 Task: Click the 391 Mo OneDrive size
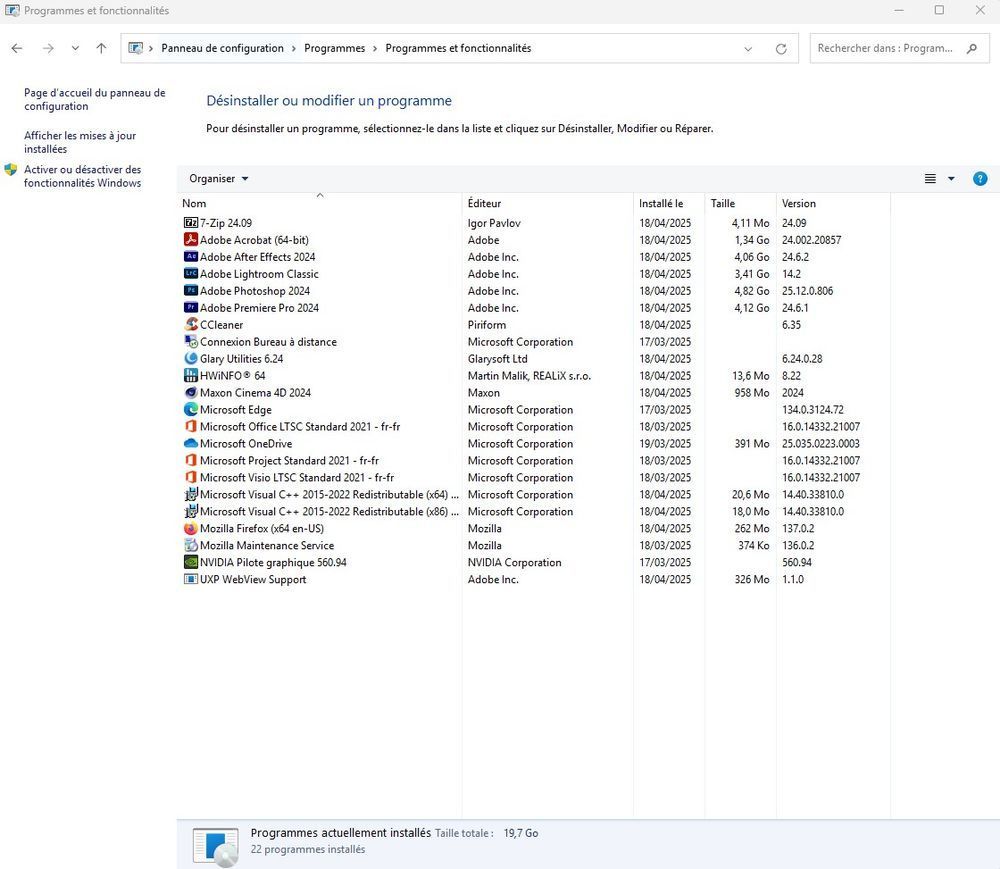coord(752,444)
